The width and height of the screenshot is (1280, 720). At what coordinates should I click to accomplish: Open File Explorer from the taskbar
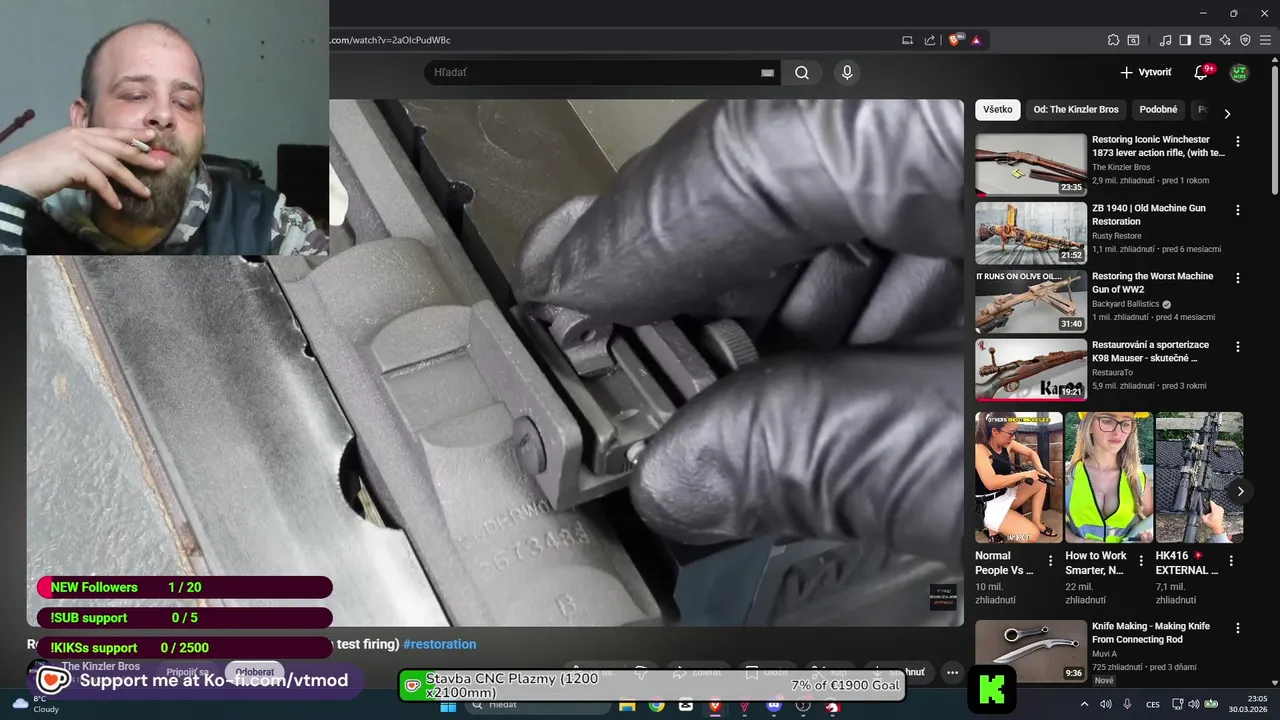tap(627, 705)
